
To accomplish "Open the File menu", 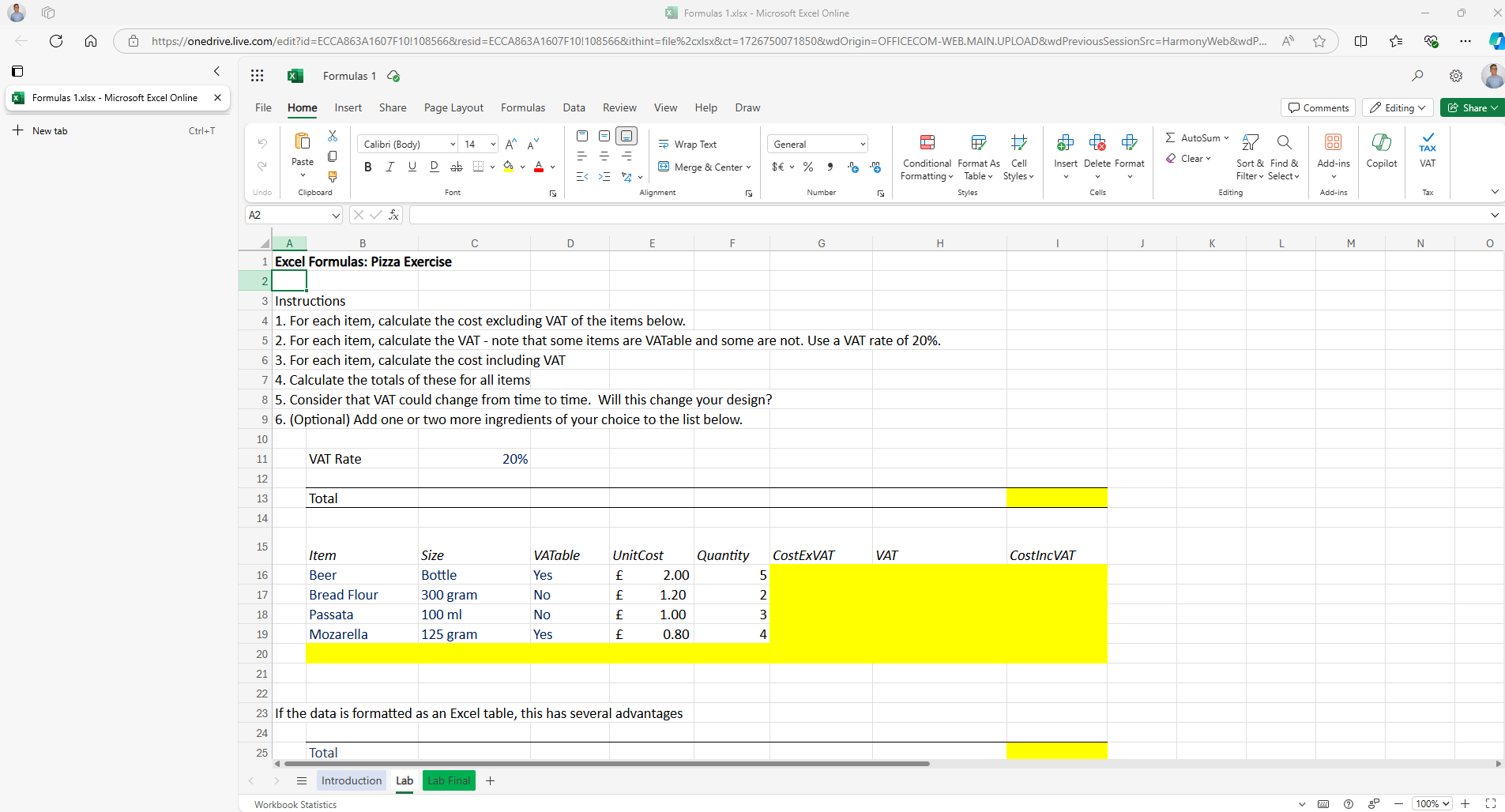I will 263,107.
